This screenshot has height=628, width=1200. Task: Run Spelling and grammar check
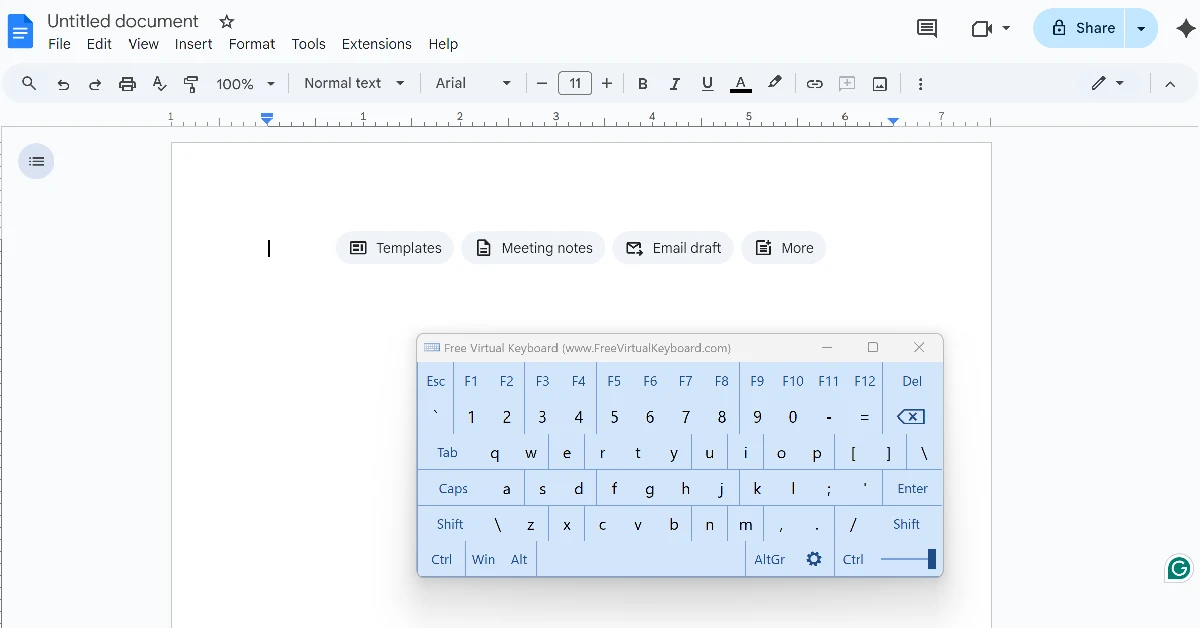click(x=159, y=83)
